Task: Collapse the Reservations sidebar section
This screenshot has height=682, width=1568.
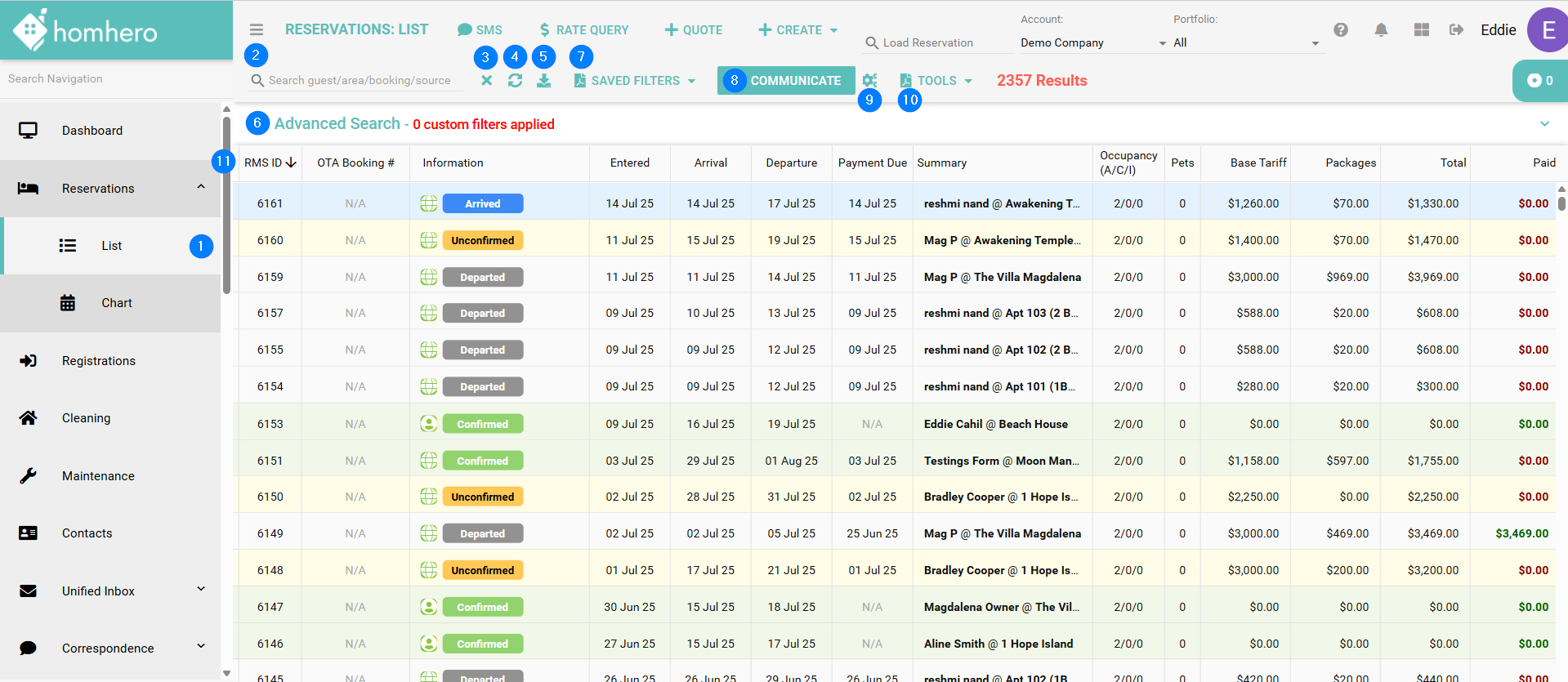Action: (x=201, y=188)
